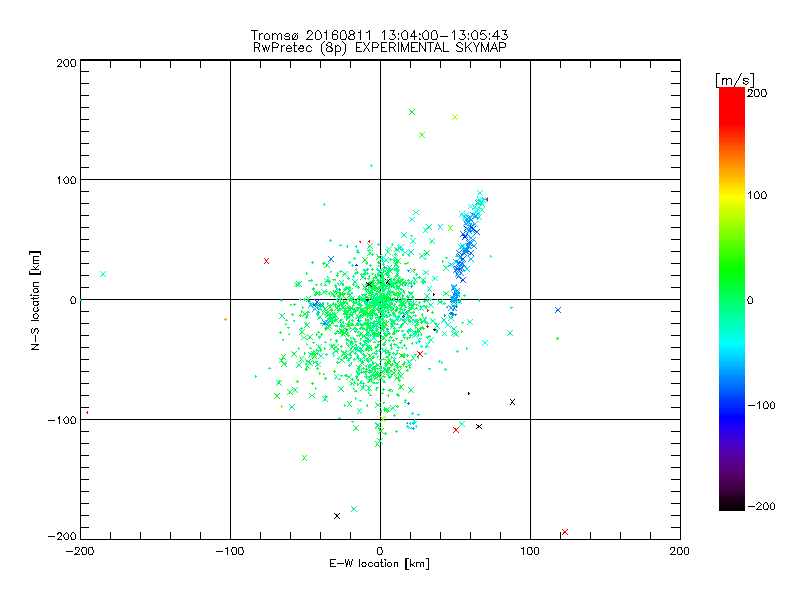Click the y-axis tick label '200' at top left

(x=66, y=63)
